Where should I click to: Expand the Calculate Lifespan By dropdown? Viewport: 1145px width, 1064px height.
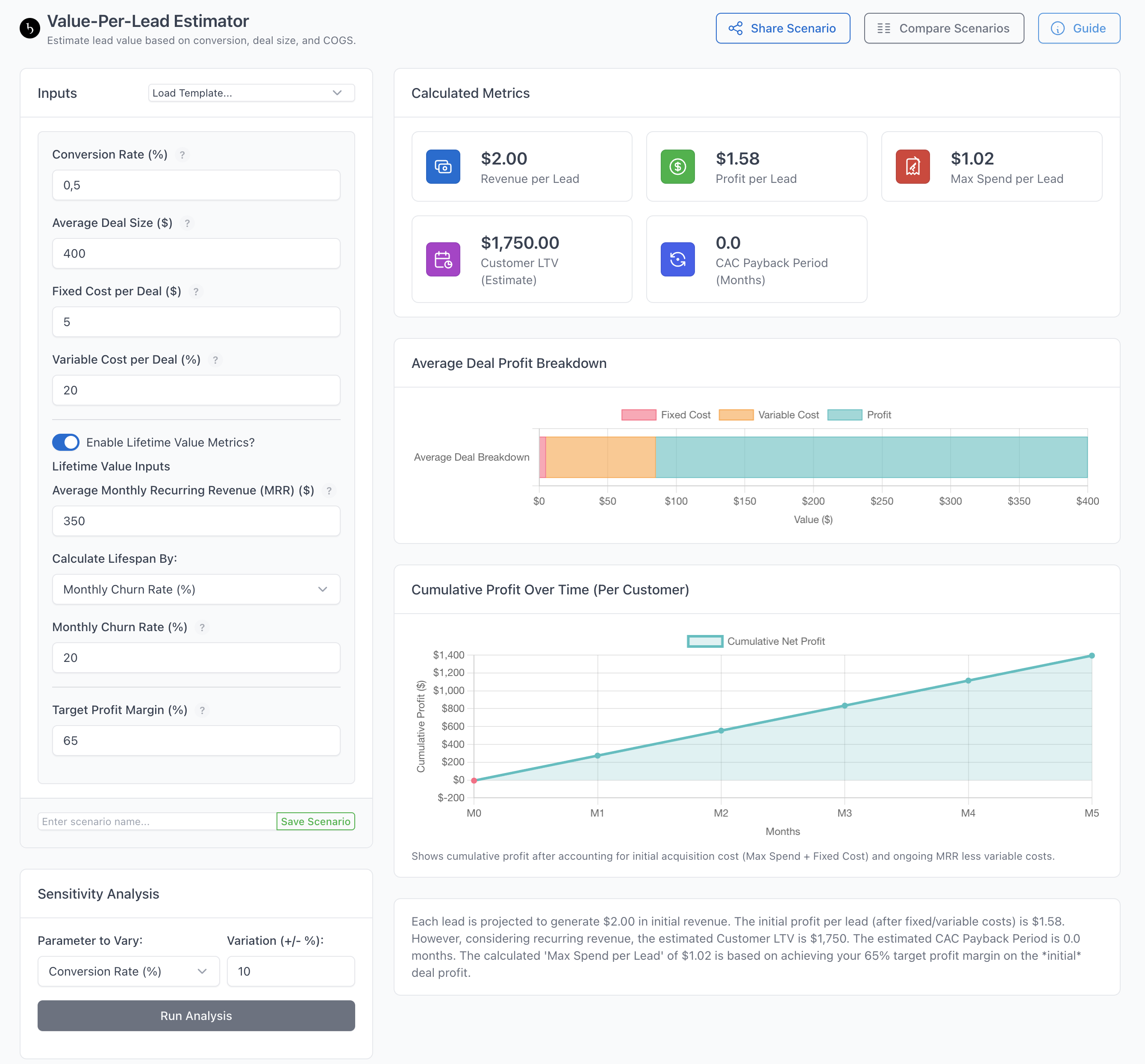click(196, 589)
